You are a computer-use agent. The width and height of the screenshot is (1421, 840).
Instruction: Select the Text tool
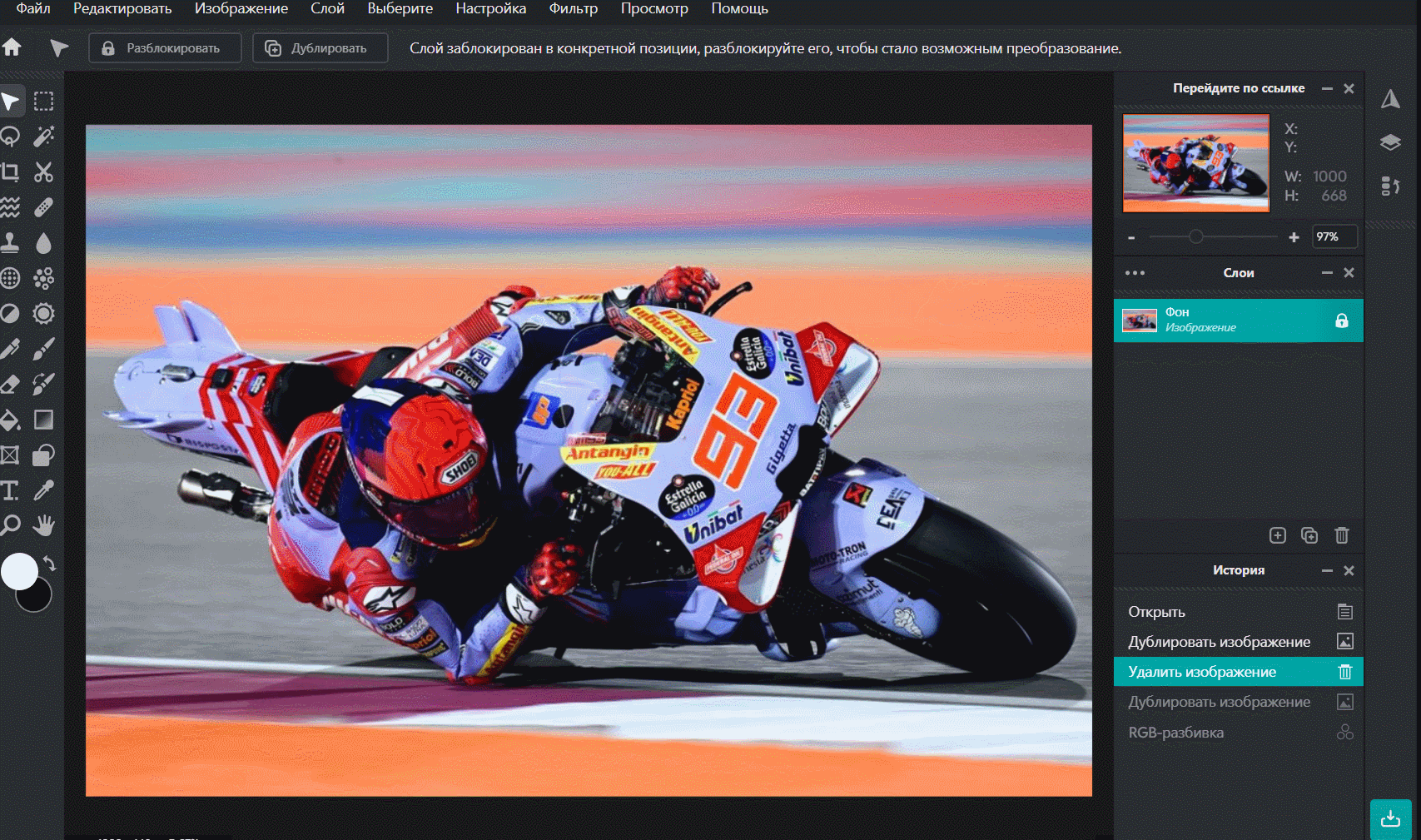[10, 490]
